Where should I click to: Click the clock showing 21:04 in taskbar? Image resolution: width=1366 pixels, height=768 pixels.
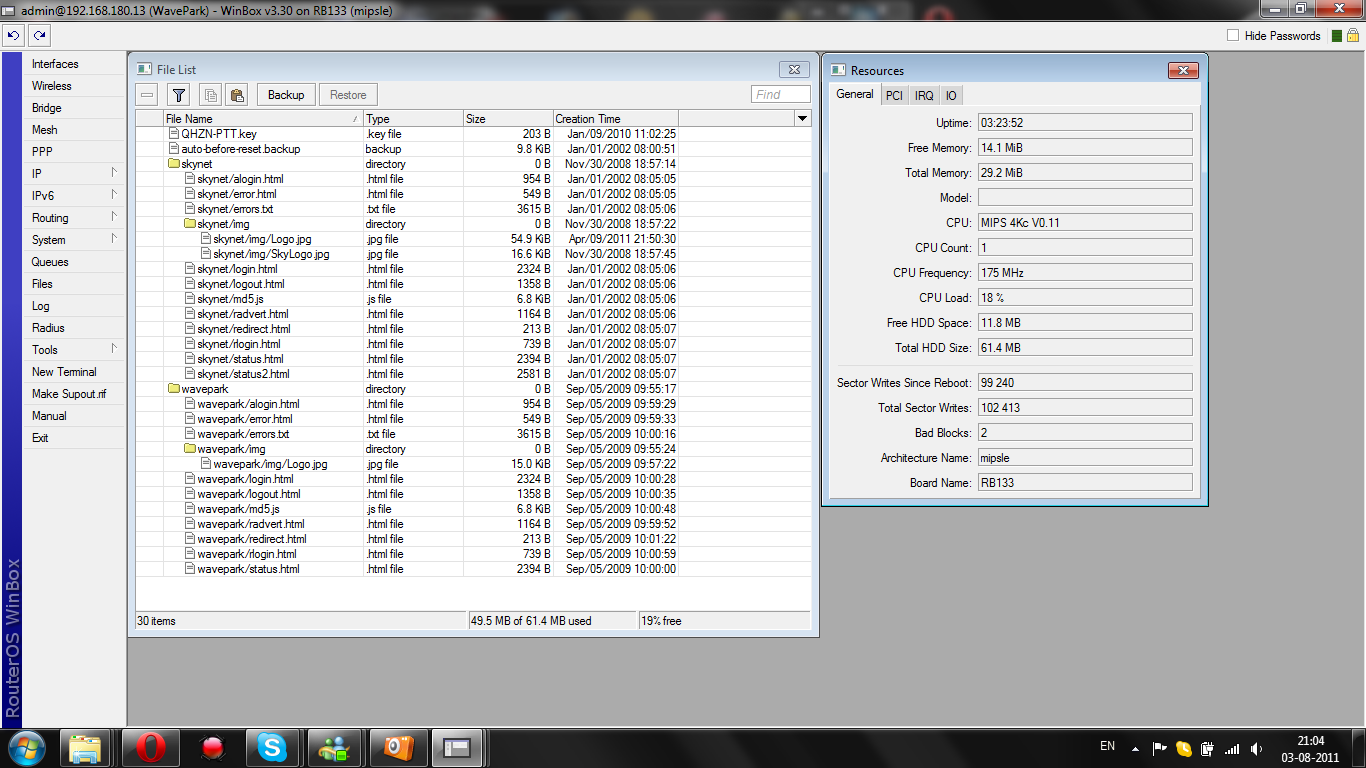[x=1311, y=749]
